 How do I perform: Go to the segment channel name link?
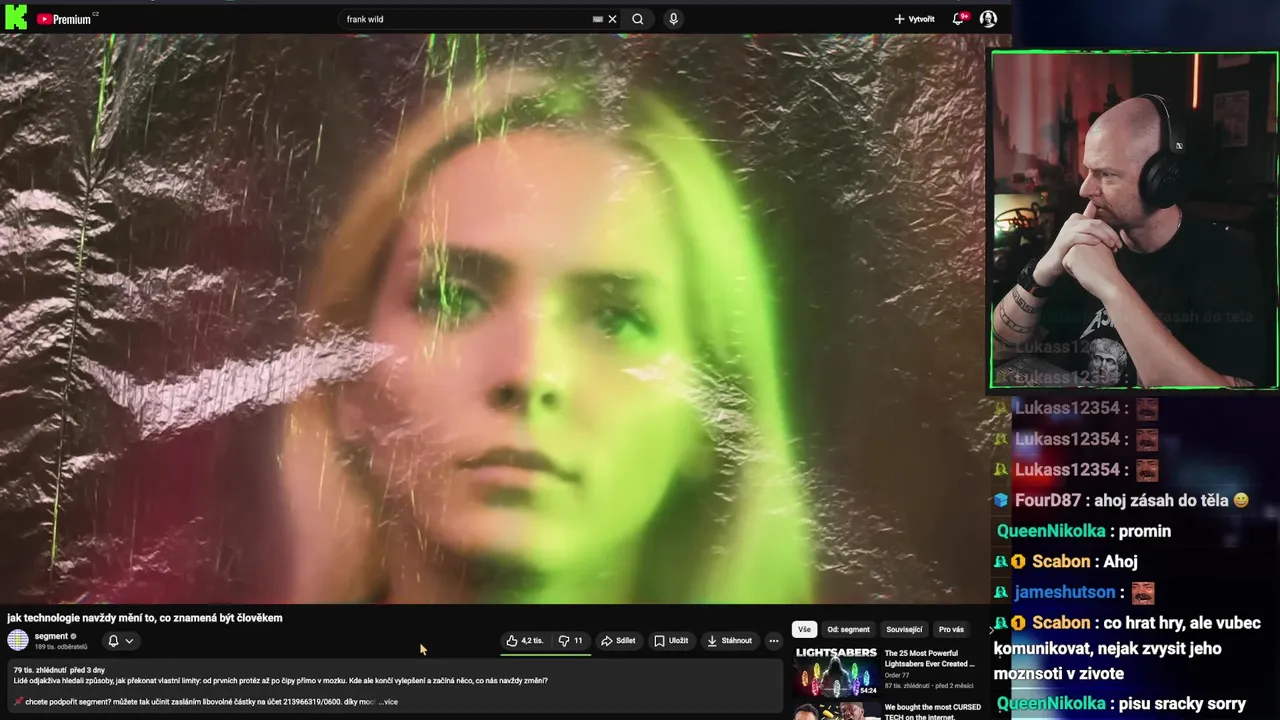pos(51,636)
